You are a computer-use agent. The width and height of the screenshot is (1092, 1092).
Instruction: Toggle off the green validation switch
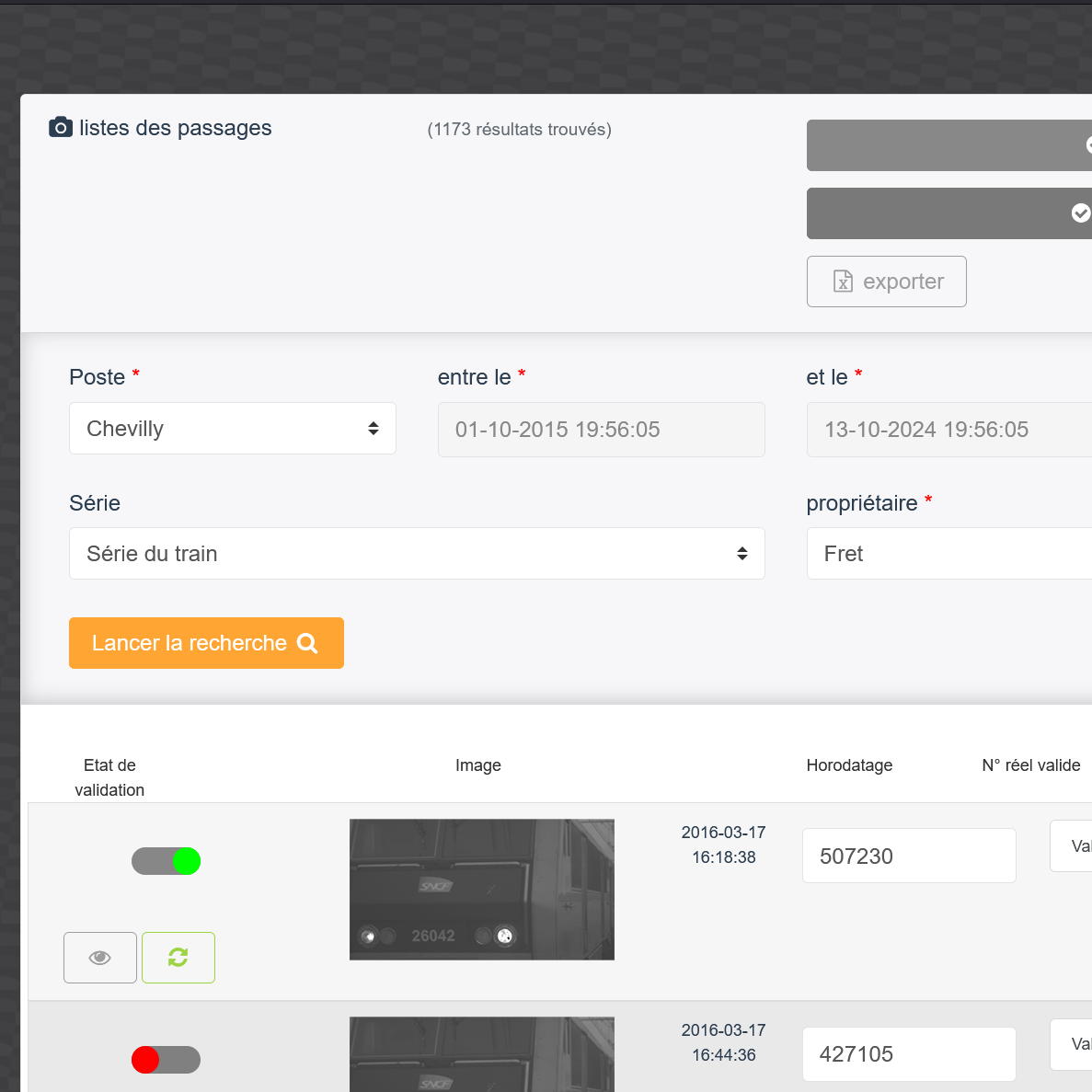point(167,861)
